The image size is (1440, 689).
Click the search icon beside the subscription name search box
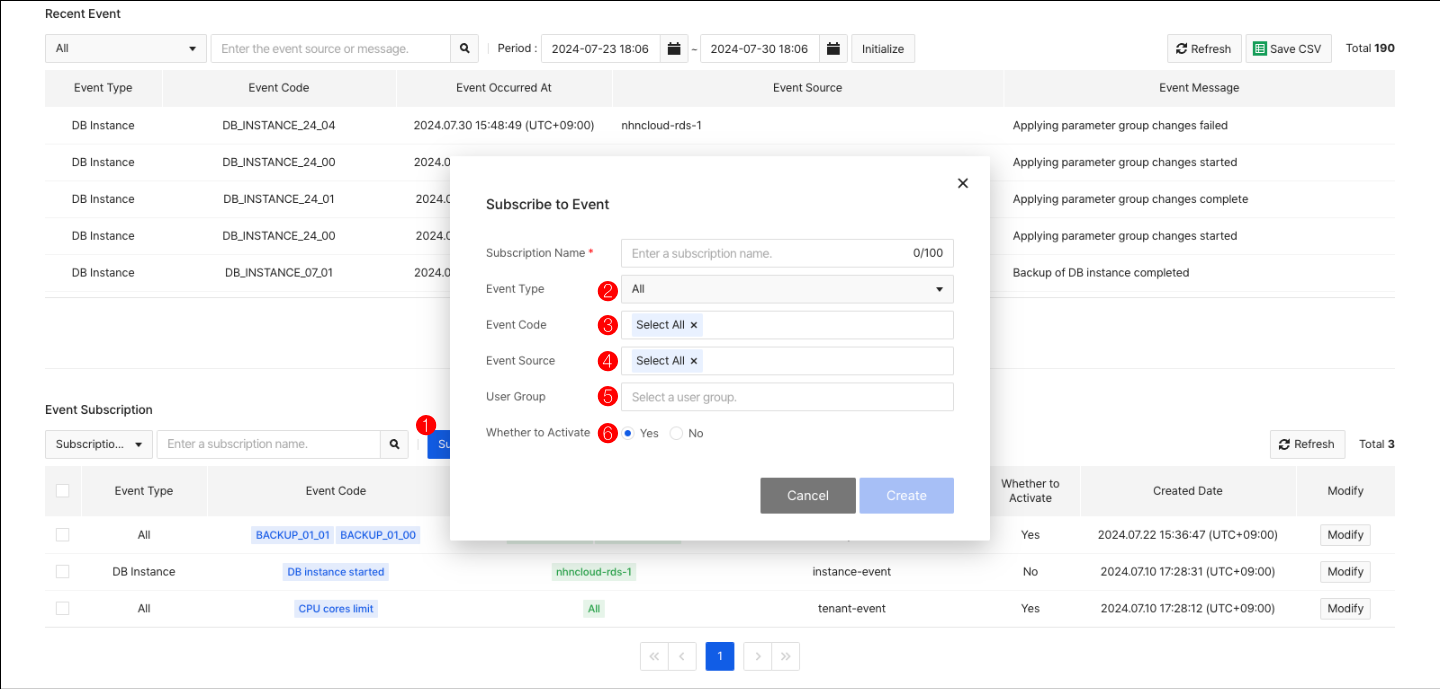tap(395, 444)
